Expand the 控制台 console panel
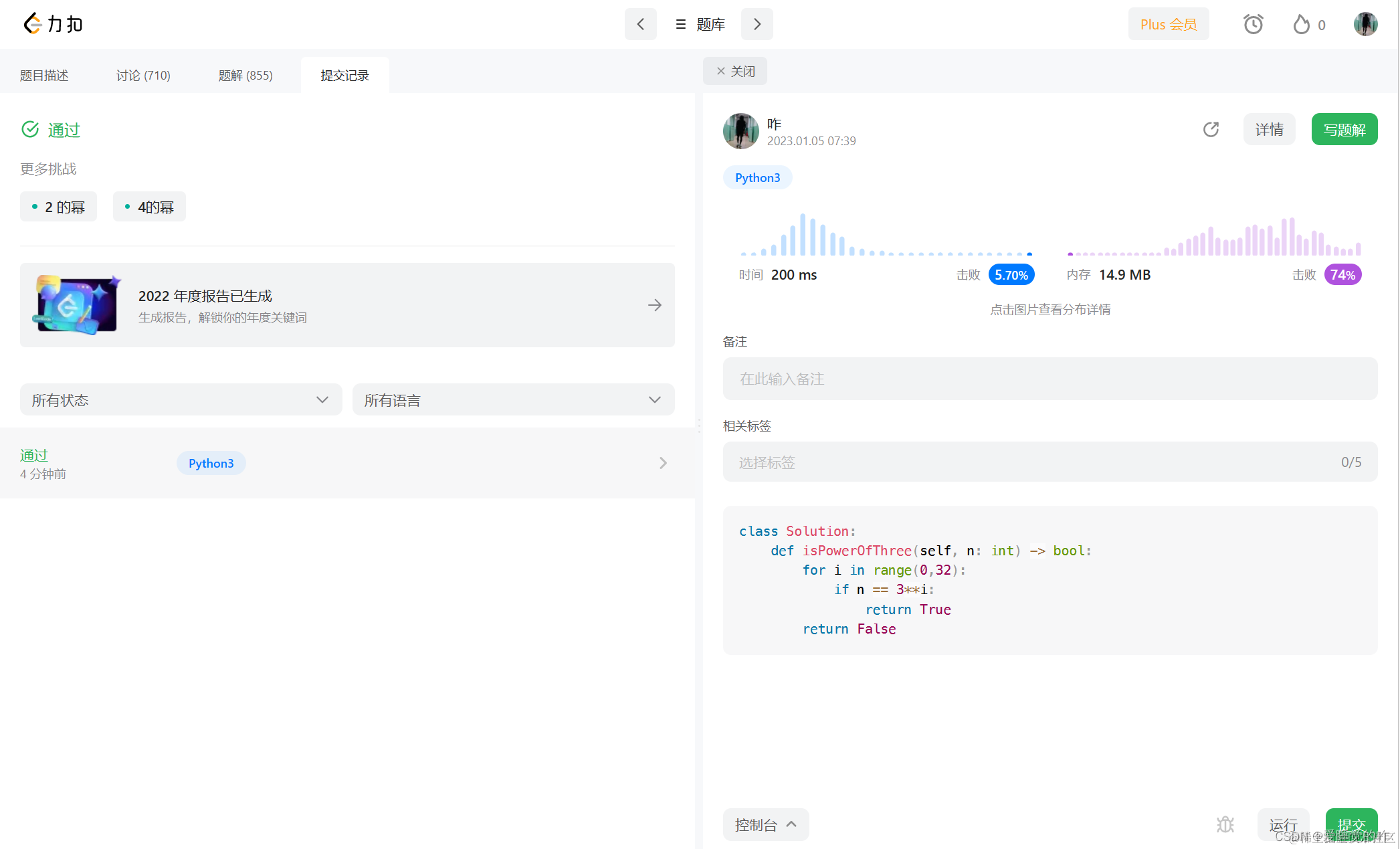1400x849 pixels. (x=765, y=824)
